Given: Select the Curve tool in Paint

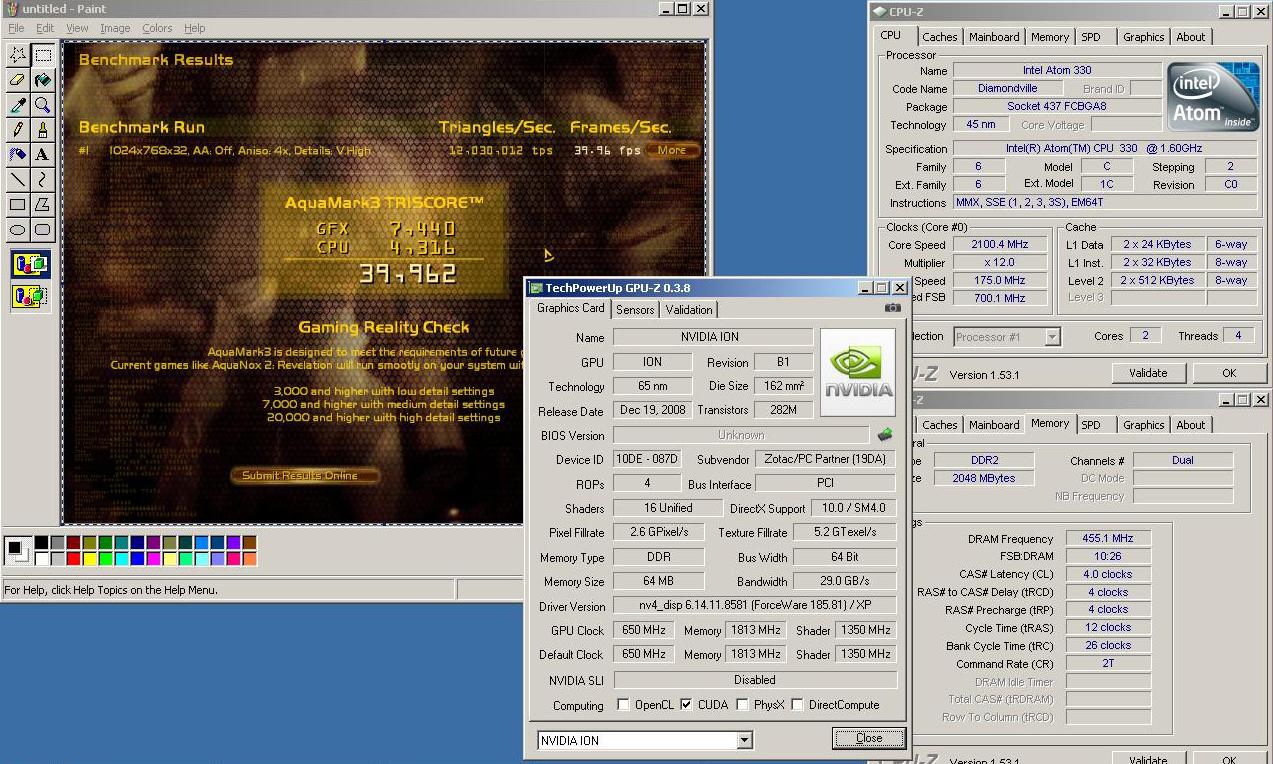Looking at the screenshot, I should (x=42, y=180).
